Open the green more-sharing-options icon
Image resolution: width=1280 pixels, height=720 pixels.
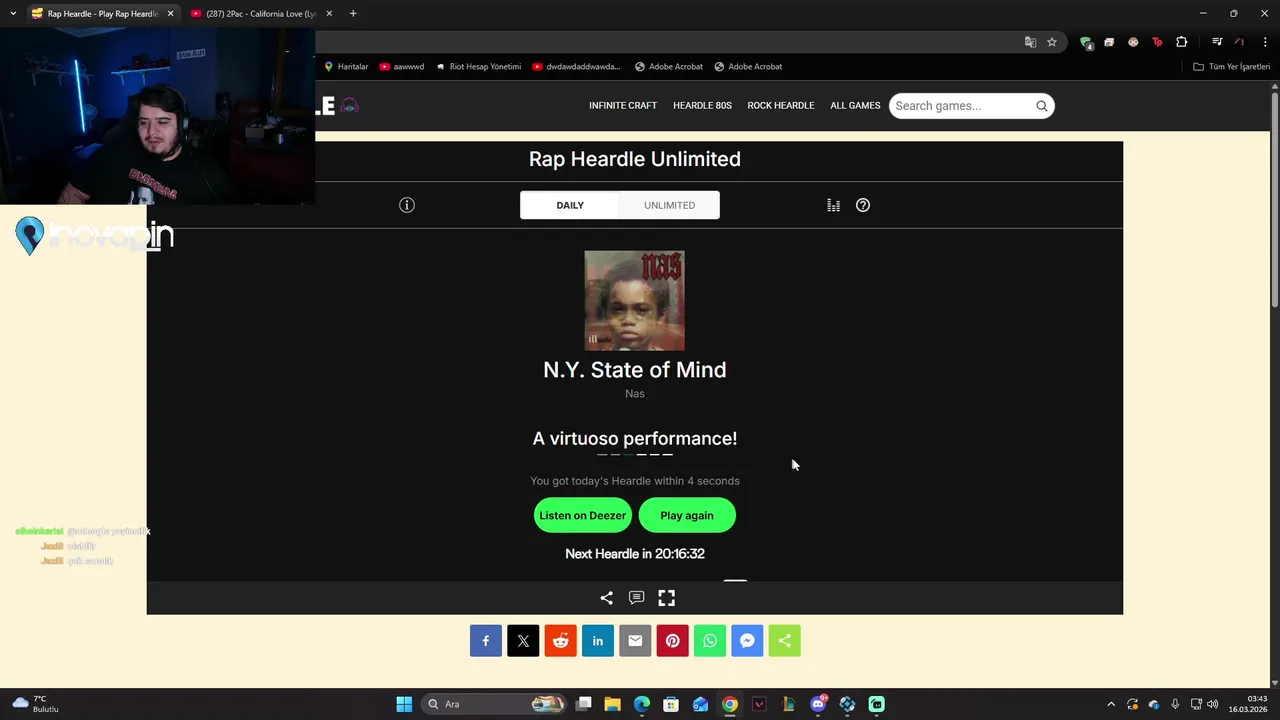(784, 641)
